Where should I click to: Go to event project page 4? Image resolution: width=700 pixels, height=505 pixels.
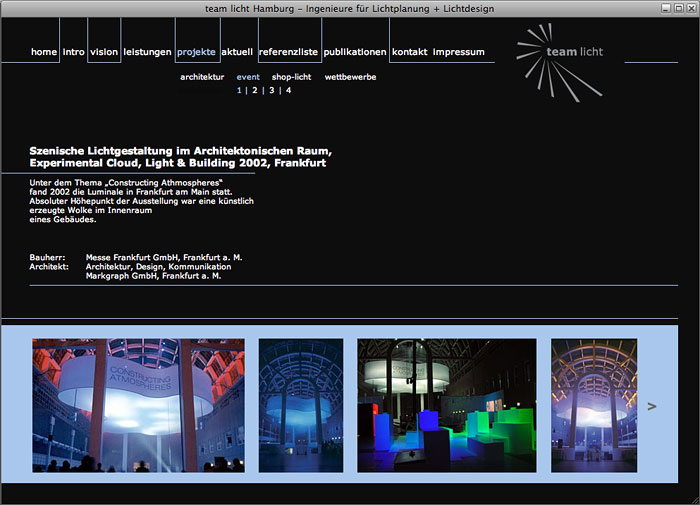288,90
